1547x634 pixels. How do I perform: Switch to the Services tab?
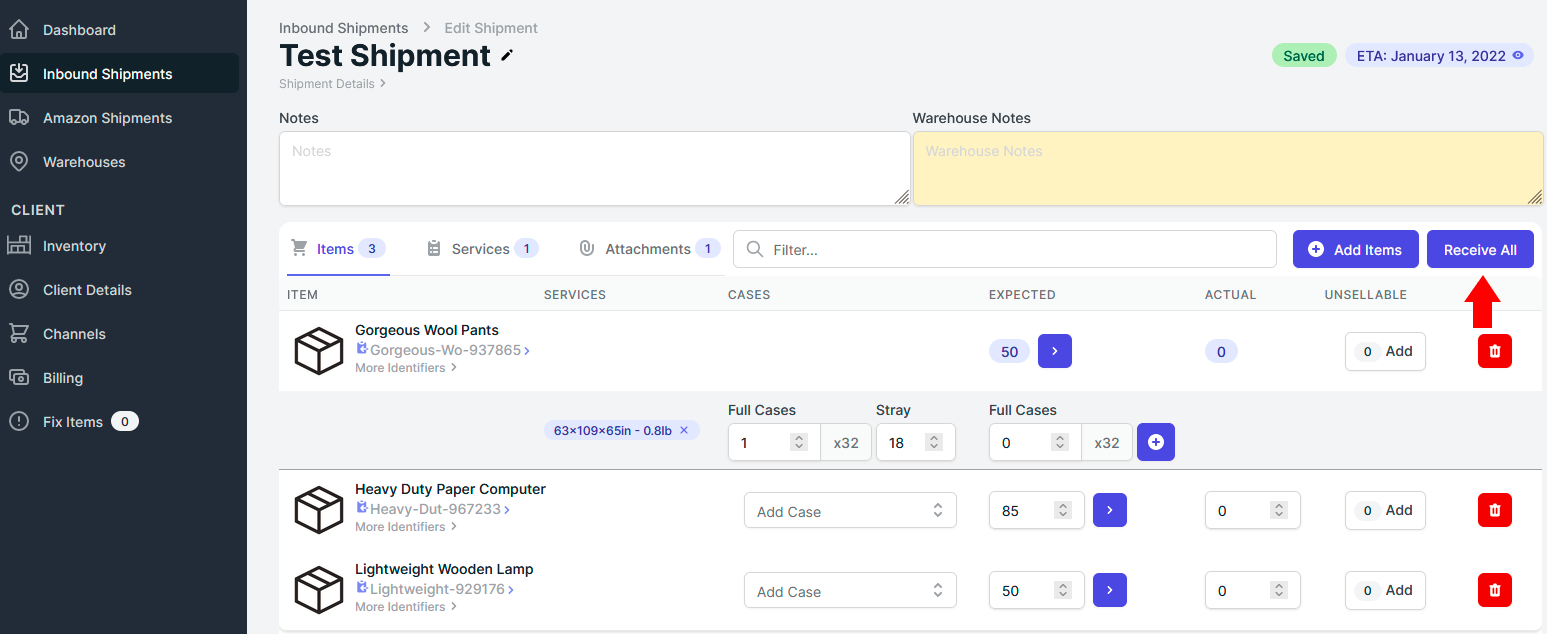pyautogui.click(x=482, y=249)
